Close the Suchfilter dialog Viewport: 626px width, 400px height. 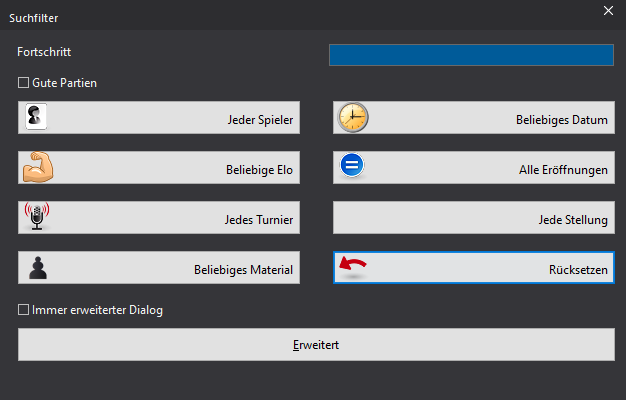tap(607, 11)
